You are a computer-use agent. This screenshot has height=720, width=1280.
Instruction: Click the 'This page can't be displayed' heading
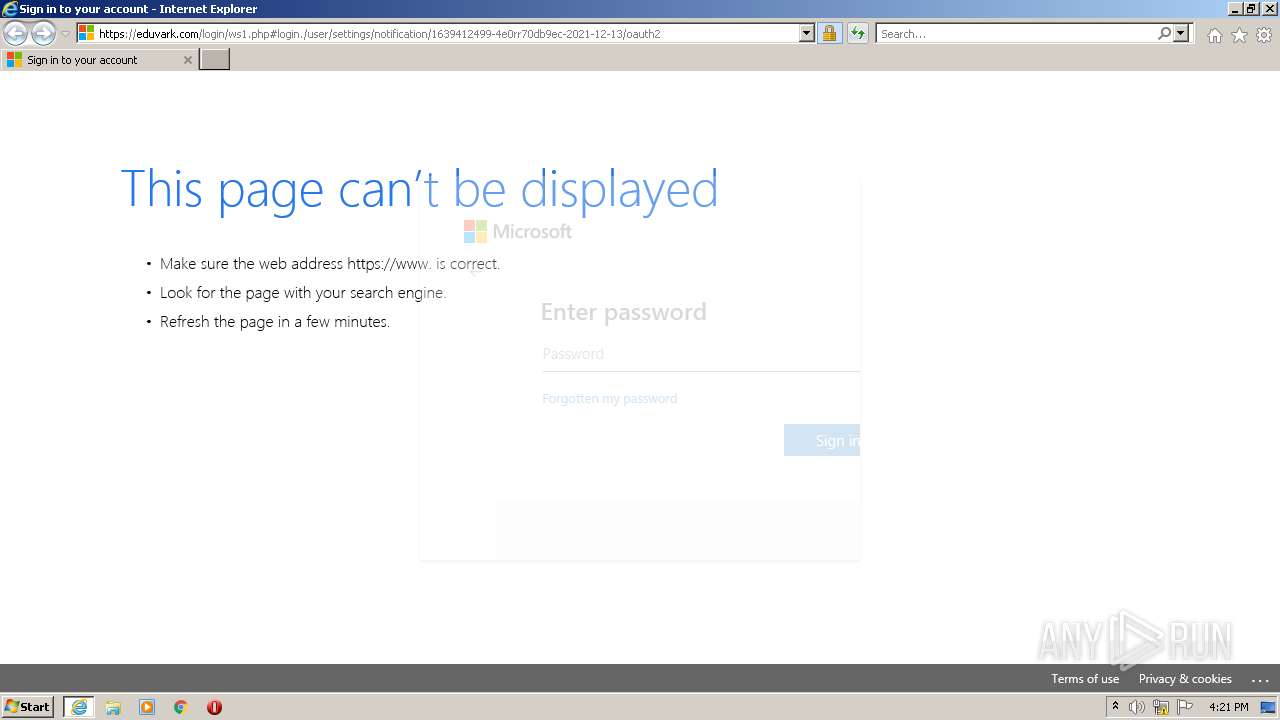pyautogui.click(x=419, y=189)
